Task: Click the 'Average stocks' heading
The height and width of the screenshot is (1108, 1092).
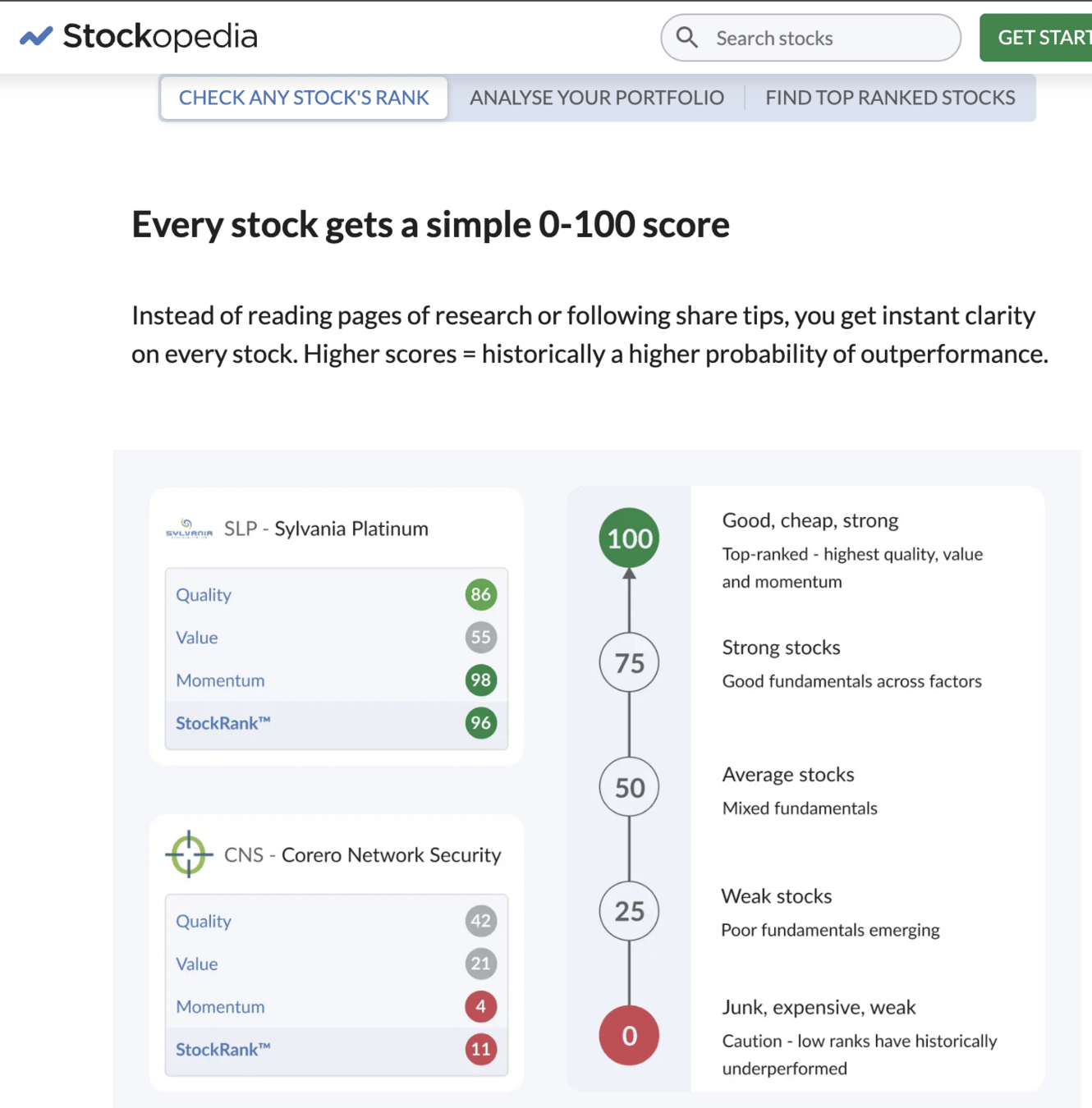Action: pos(788,775)
